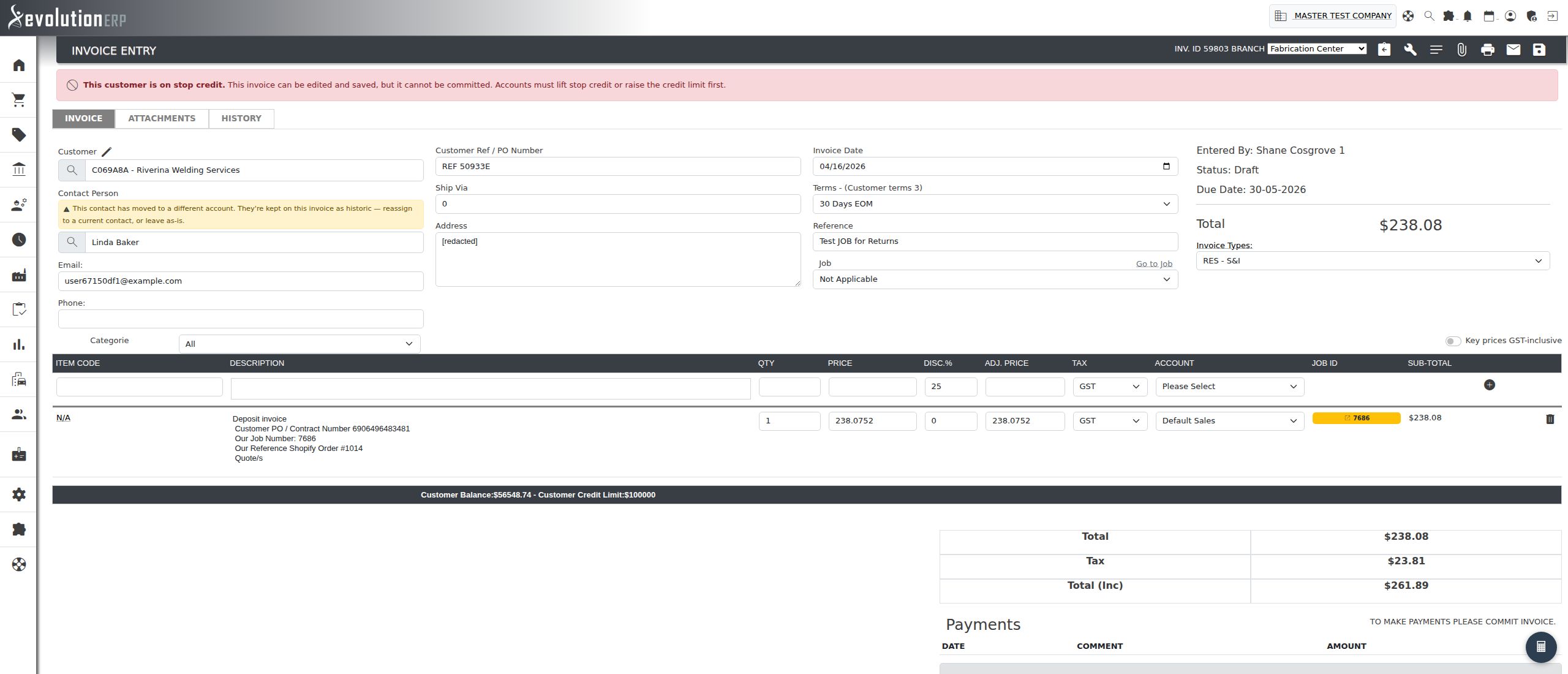The width and height of the screenshot is (1568, 674).
Task: Expand the Categorie All dropdown
Action: coord(300,344)
